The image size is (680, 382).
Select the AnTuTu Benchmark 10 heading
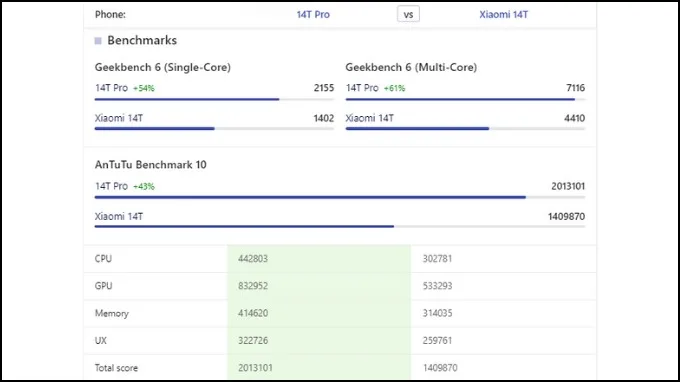(150, 165)
